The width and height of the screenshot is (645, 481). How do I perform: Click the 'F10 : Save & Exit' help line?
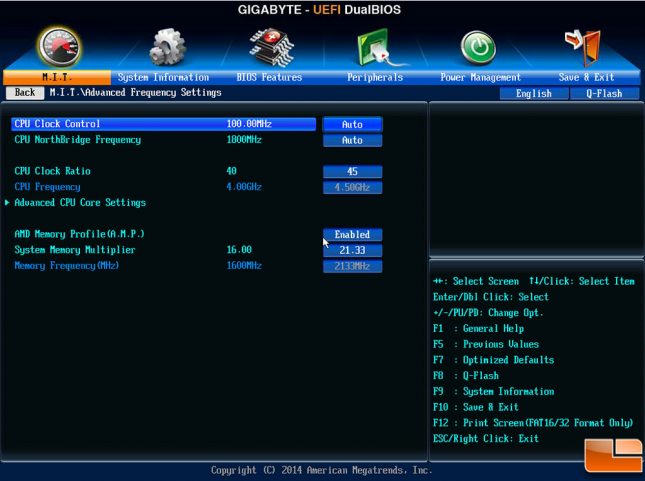(x=476, y=407)
